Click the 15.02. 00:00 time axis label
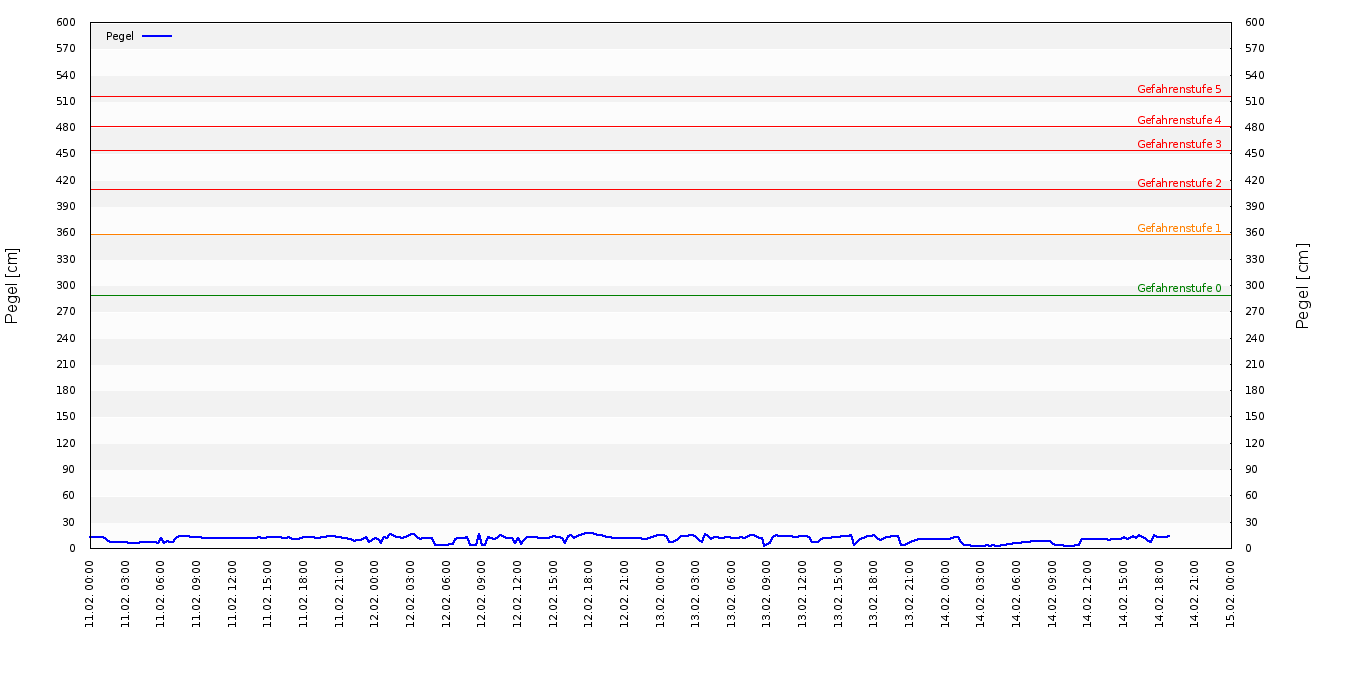This screenshot has height=700, width=1350. (1231, 593)
